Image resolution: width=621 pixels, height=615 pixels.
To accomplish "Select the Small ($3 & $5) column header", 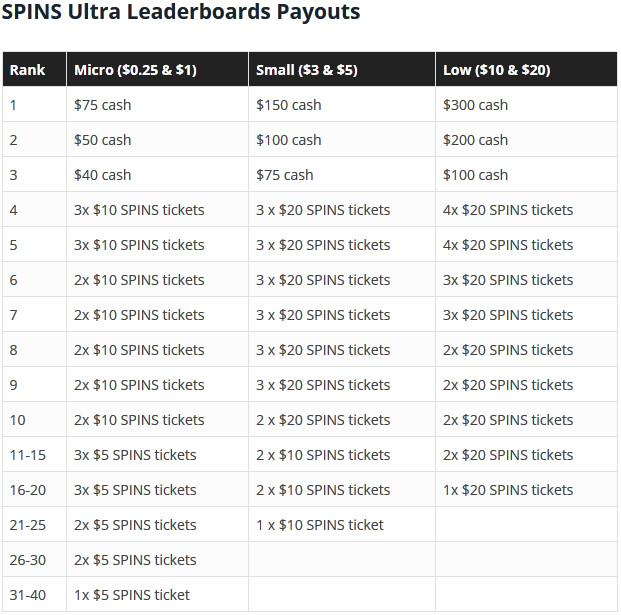I will pos(342,69).
